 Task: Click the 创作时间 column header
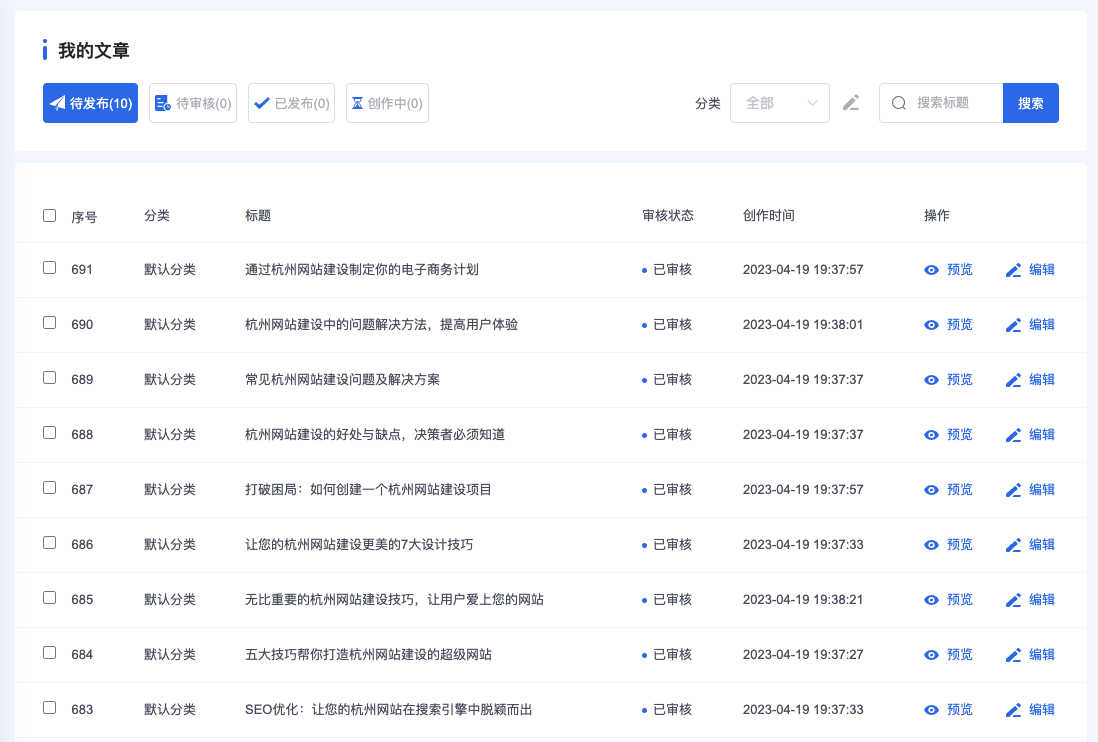tap(769, 216)
